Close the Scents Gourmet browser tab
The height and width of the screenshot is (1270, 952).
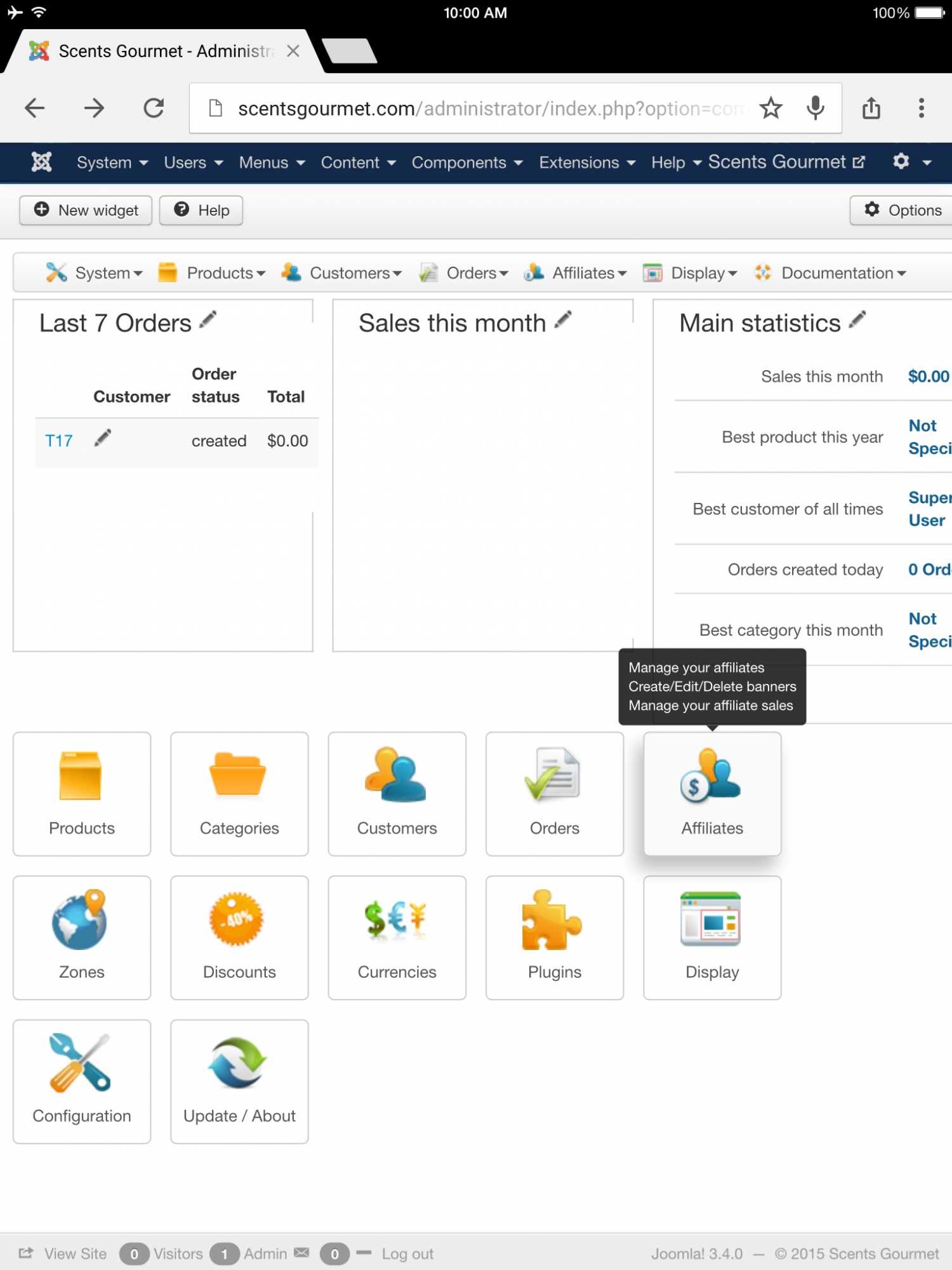(x=293, y=51)
